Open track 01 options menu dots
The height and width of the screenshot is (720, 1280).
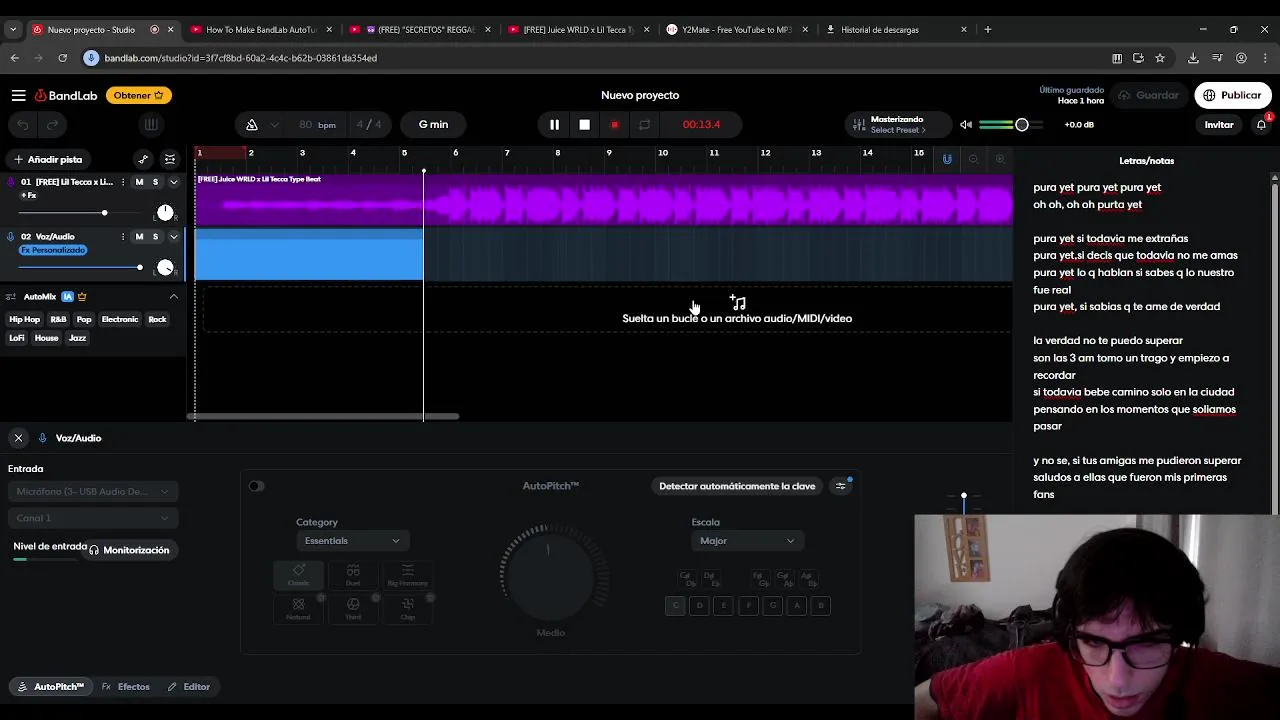tap(123, 182)
